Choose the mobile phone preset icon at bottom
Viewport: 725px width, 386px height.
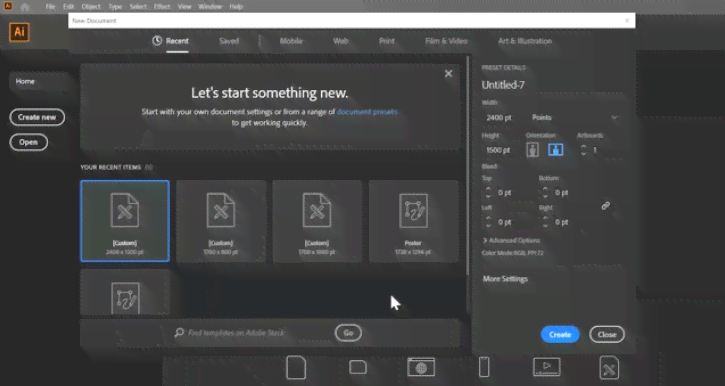484,368
